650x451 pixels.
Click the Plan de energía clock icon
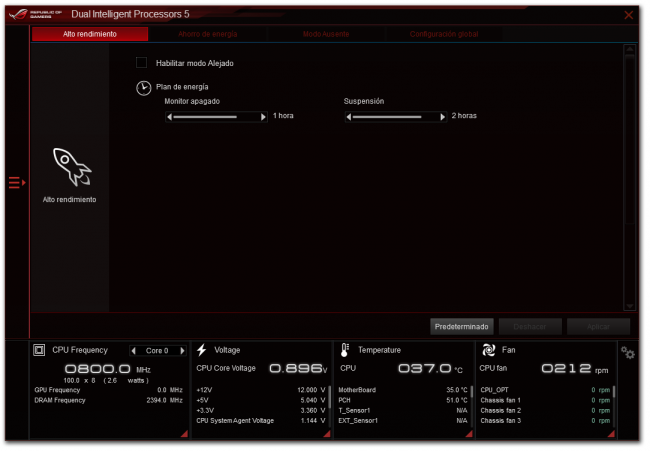tap(143, 88)
